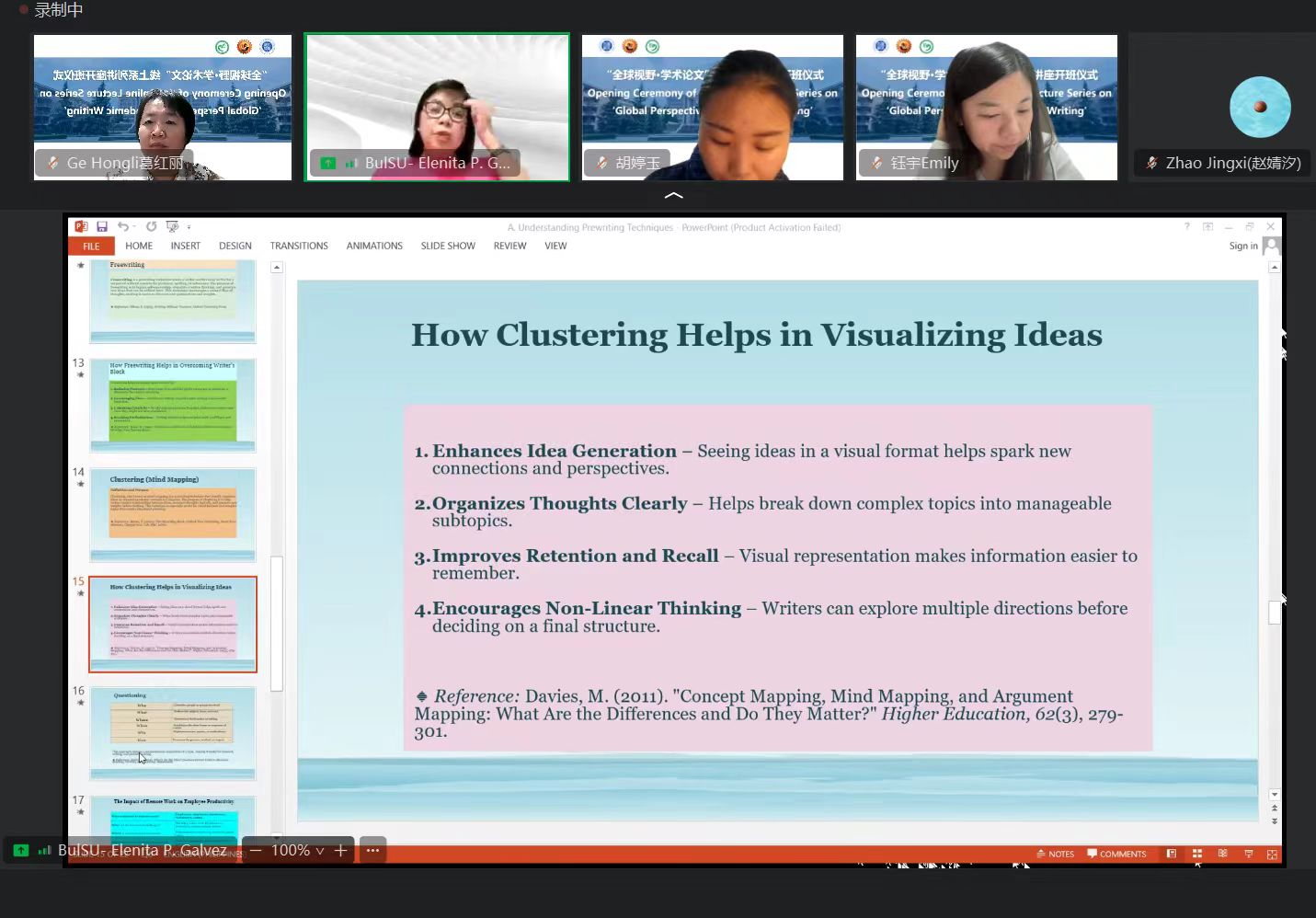The image size is (1316, 918).
Task: Open the TRANSITIONS ribbon tab
Action: point(299,246)
